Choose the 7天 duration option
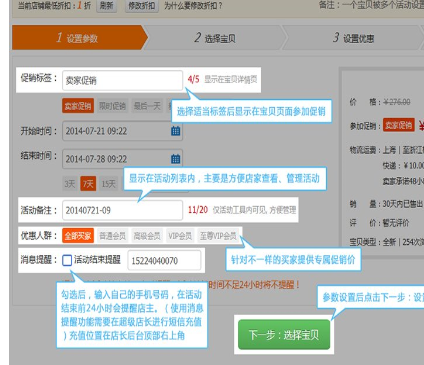Screen dimensions: 424x365 [88, 184]
